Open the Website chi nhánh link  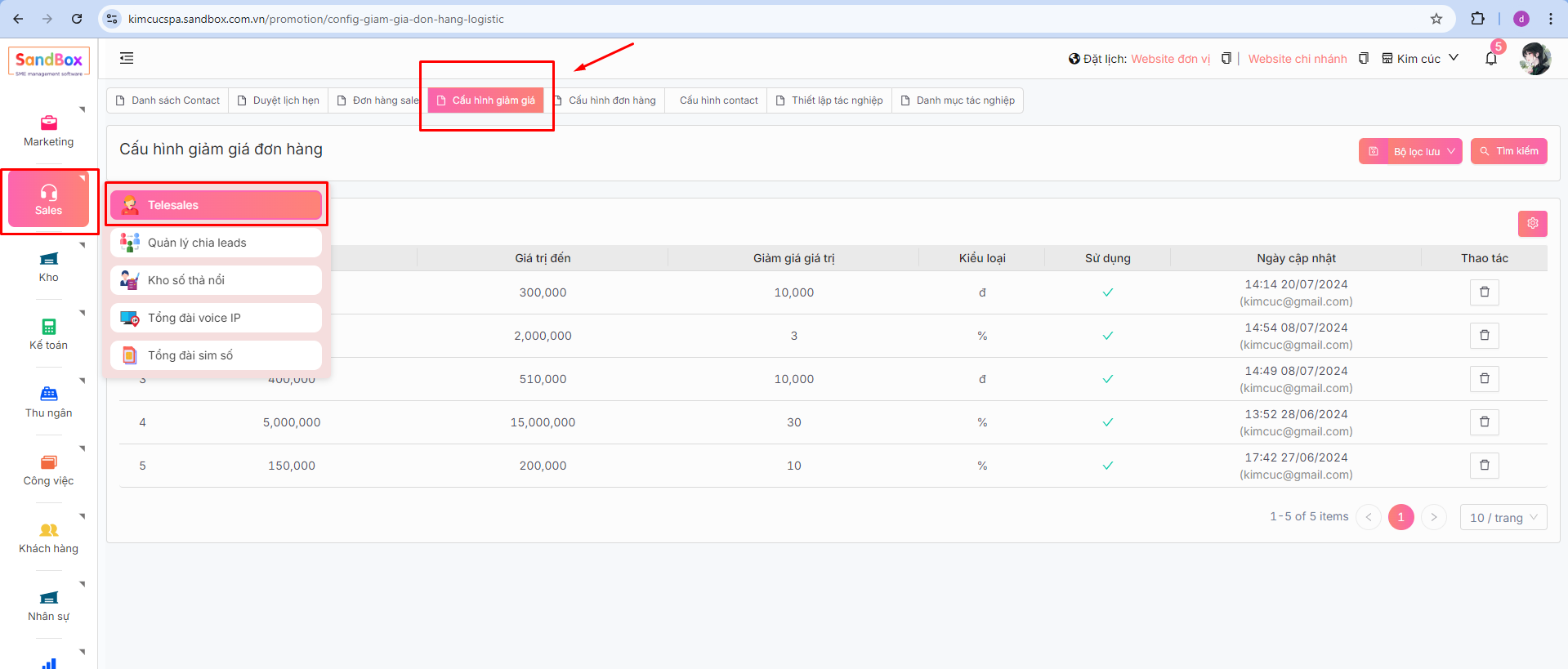point(1297,59)
